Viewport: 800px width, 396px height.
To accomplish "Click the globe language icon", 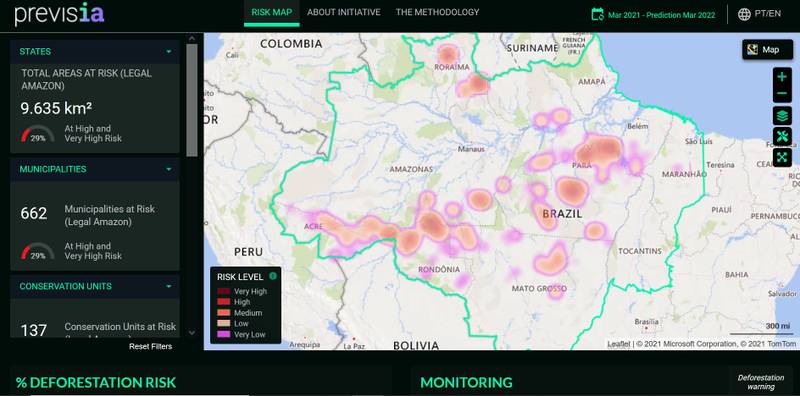I will [744, 14].
